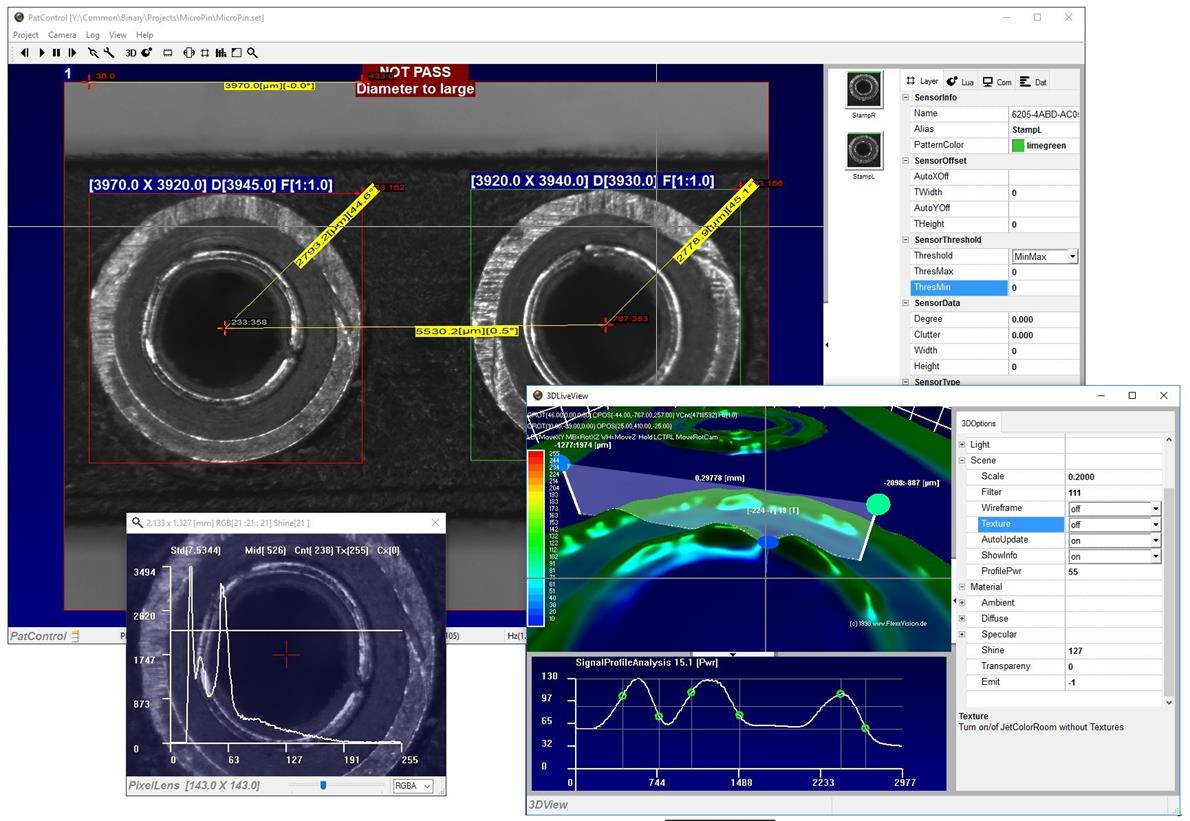
Task: Click the PixelLens zoom slider handle
Action: pyautogui.click(x=323, y=785)
